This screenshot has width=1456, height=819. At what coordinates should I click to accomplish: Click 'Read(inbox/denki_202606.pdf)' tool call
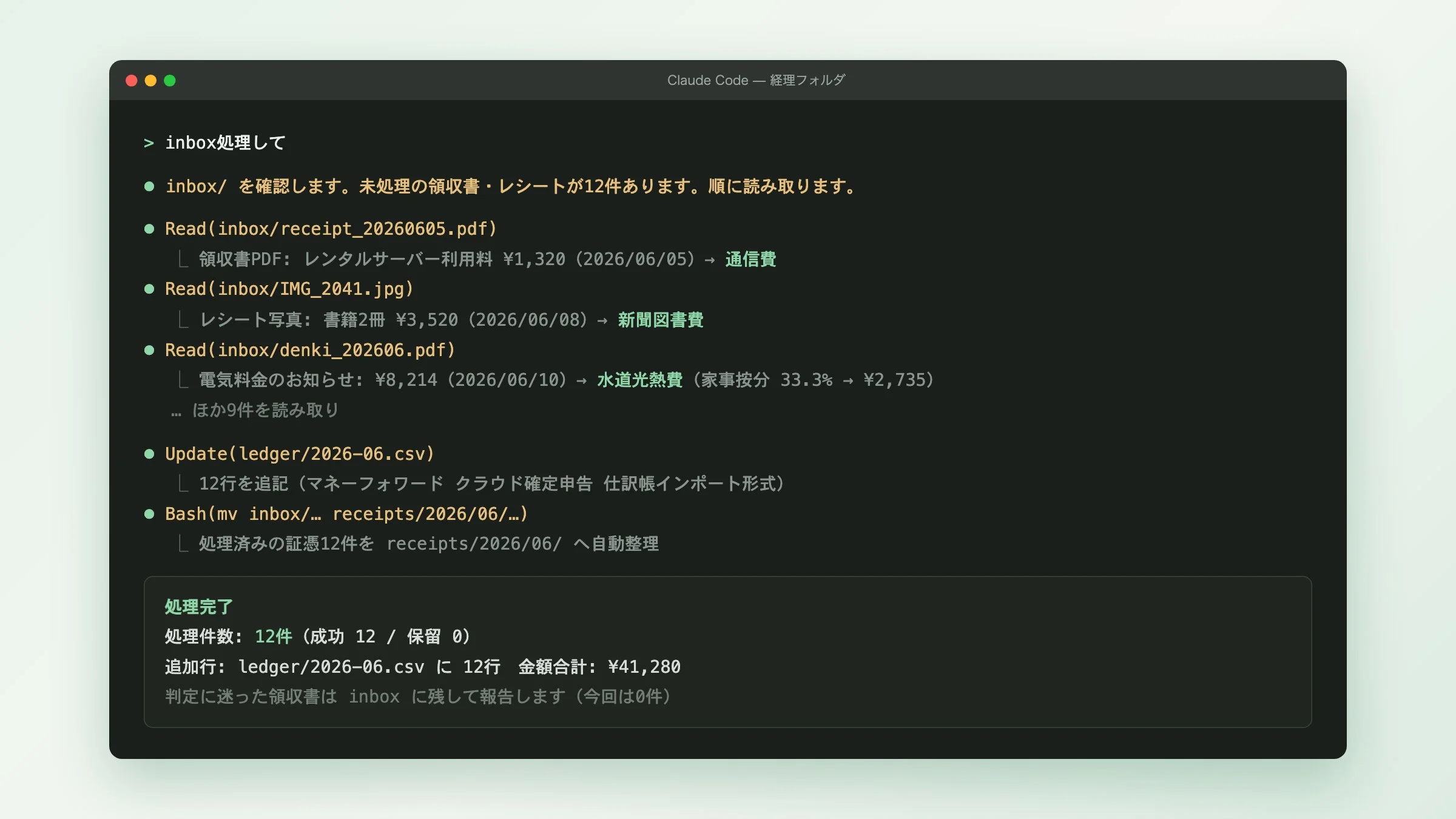coord(311,350)
